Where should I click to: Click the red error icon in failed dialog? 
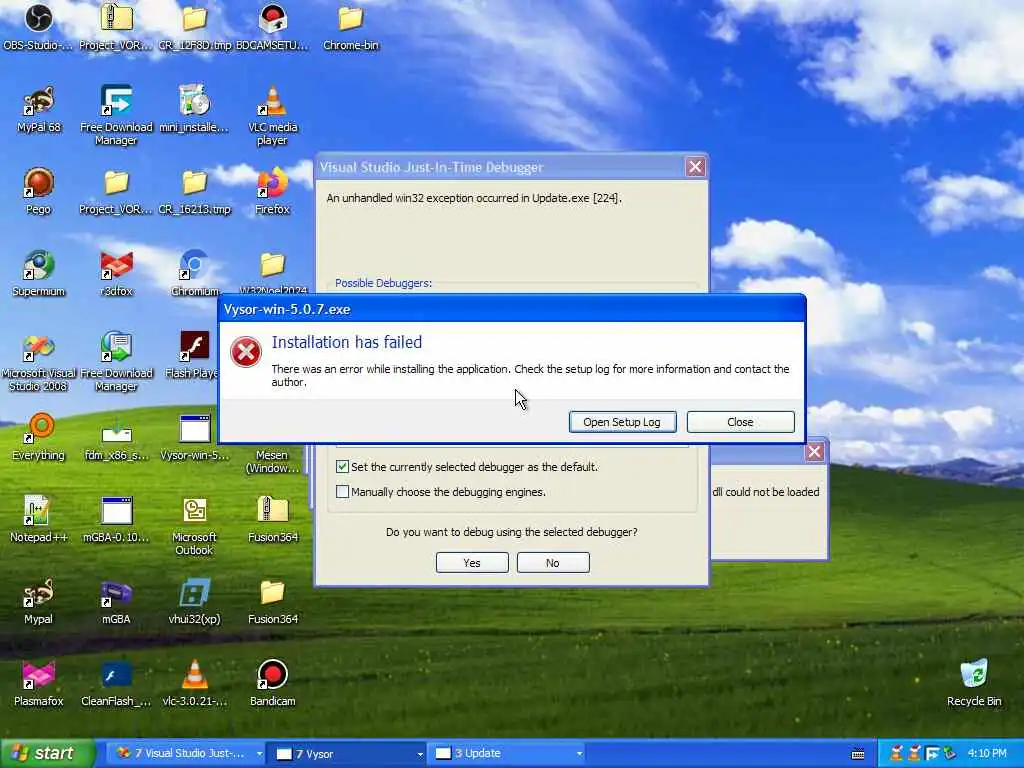(x=246, y=352)
